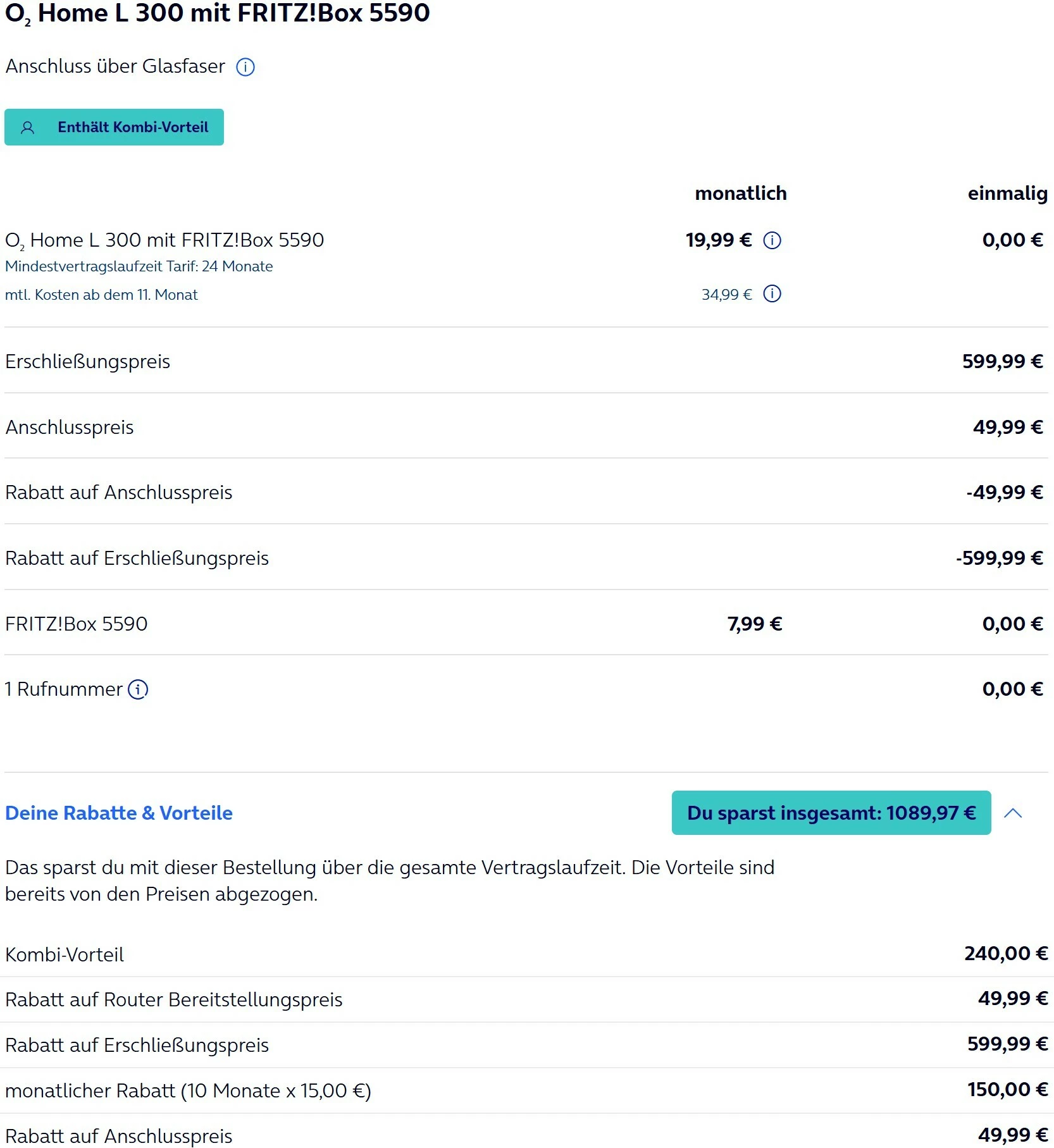This screenshot has width=1054, height=1148.
Task: Click the FRITZ!Box 5590 row label
Action: click(x=77, y=624)
